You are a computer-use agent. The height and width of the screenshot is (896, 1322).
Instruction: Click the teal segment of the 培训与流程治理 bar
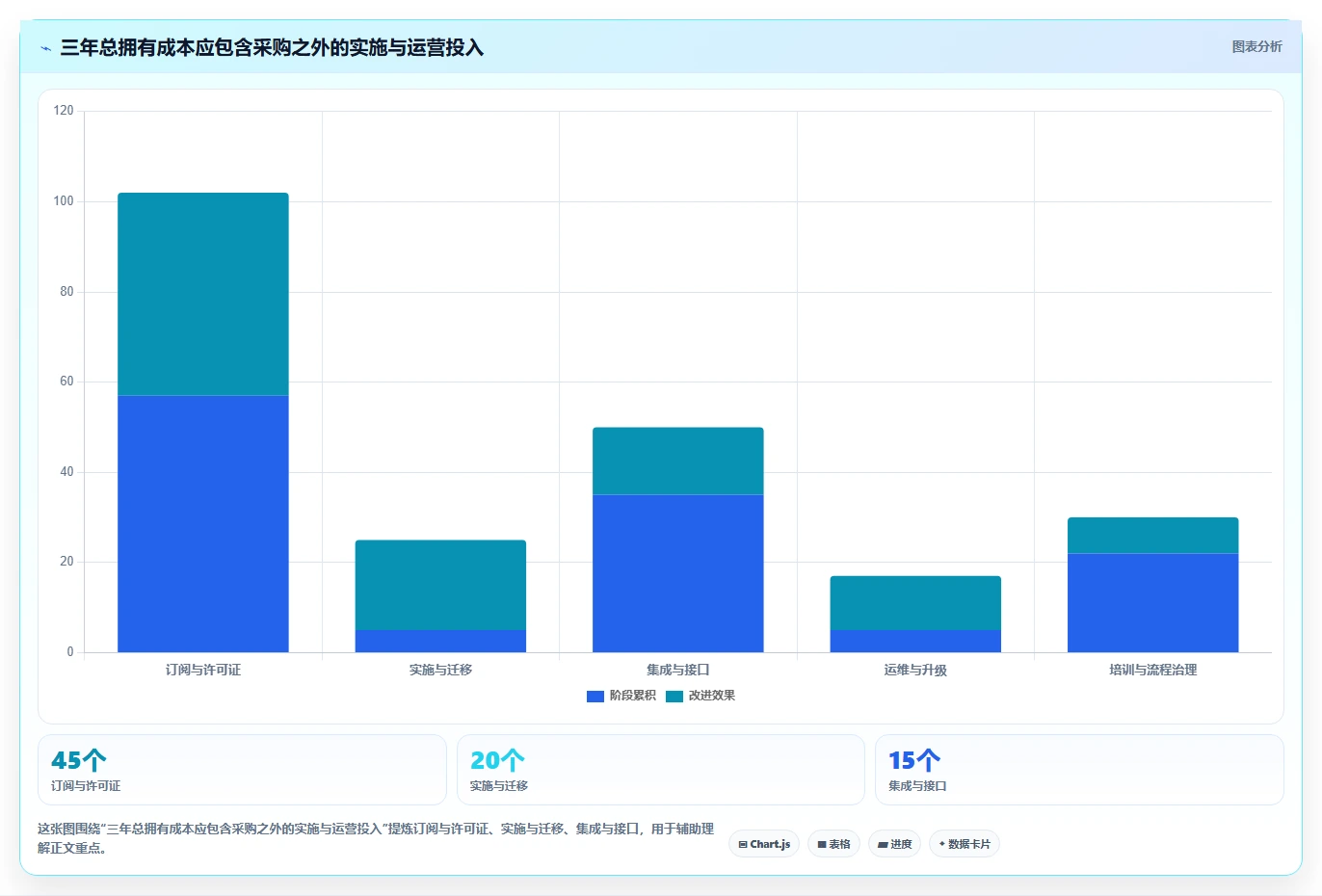click(x=1153, y=536)
